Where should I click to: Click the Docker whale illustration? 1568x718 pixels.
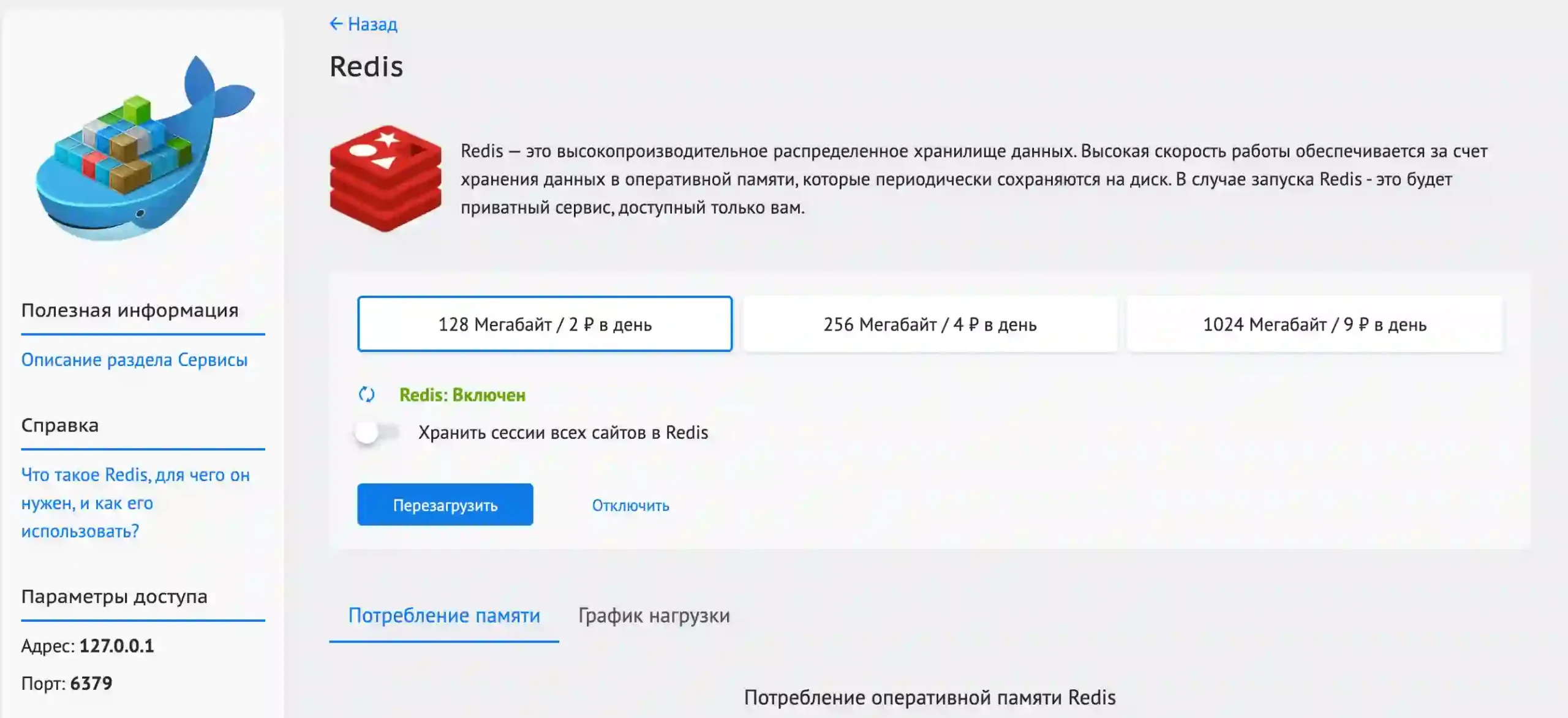[x=145, y=149]
